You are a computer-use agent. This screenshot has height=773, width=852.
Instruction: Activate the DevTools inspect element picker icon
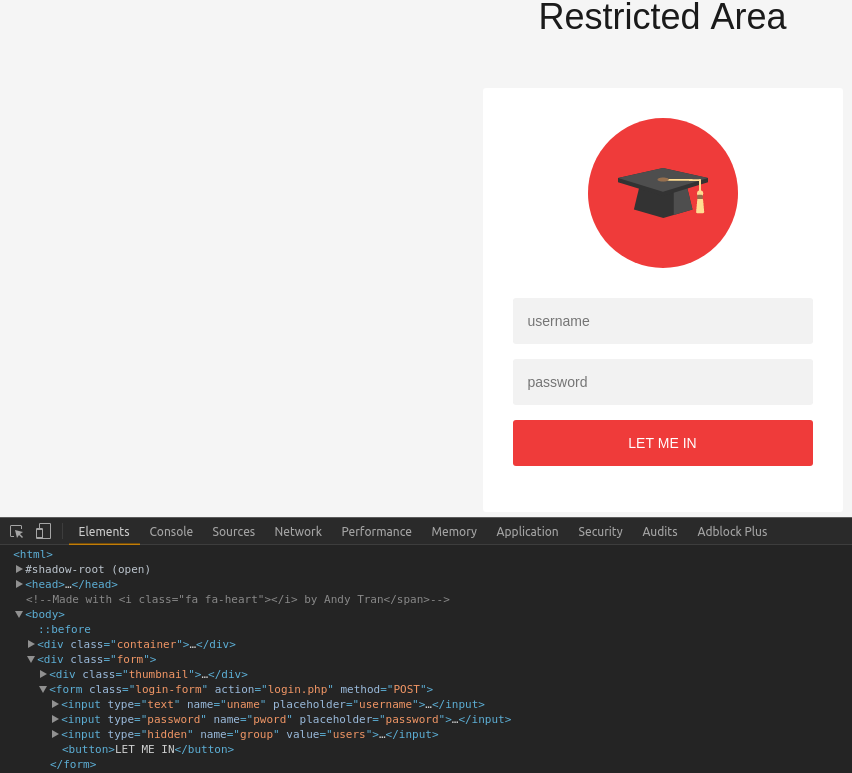pos(16,531)
